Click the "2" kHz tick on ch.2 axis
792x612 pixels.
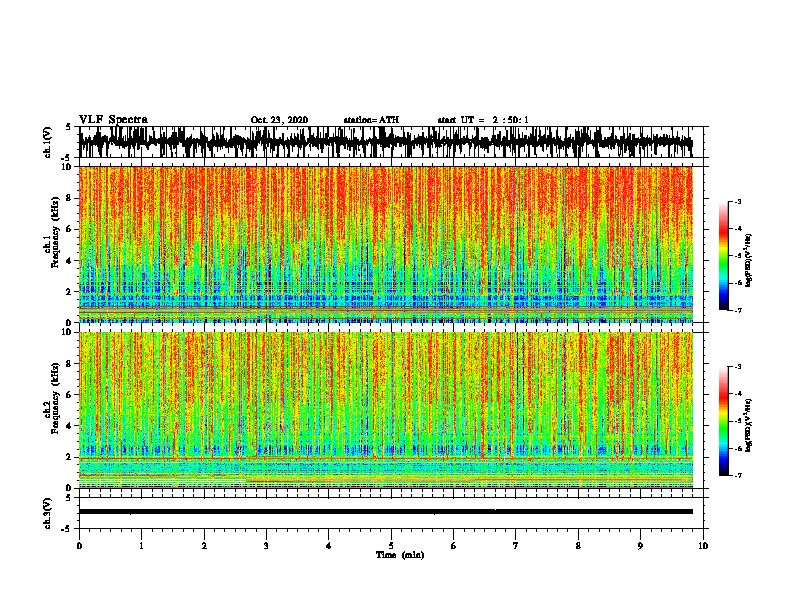(70, 457)
